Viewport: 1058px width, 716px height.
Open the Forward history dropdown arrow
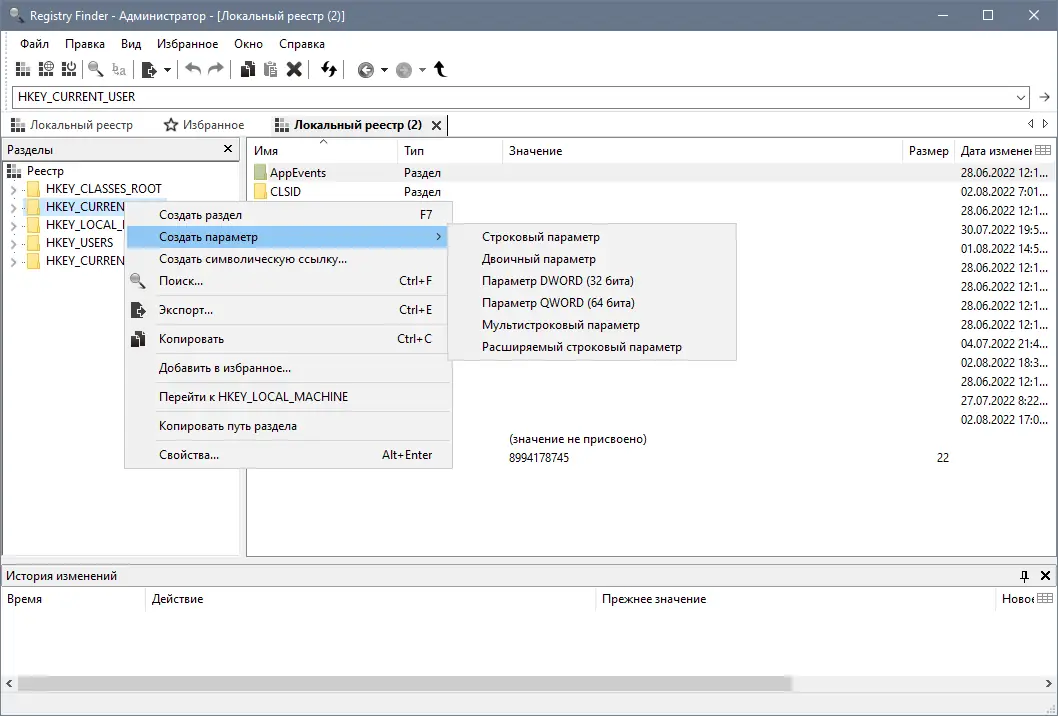click(422, 70)
